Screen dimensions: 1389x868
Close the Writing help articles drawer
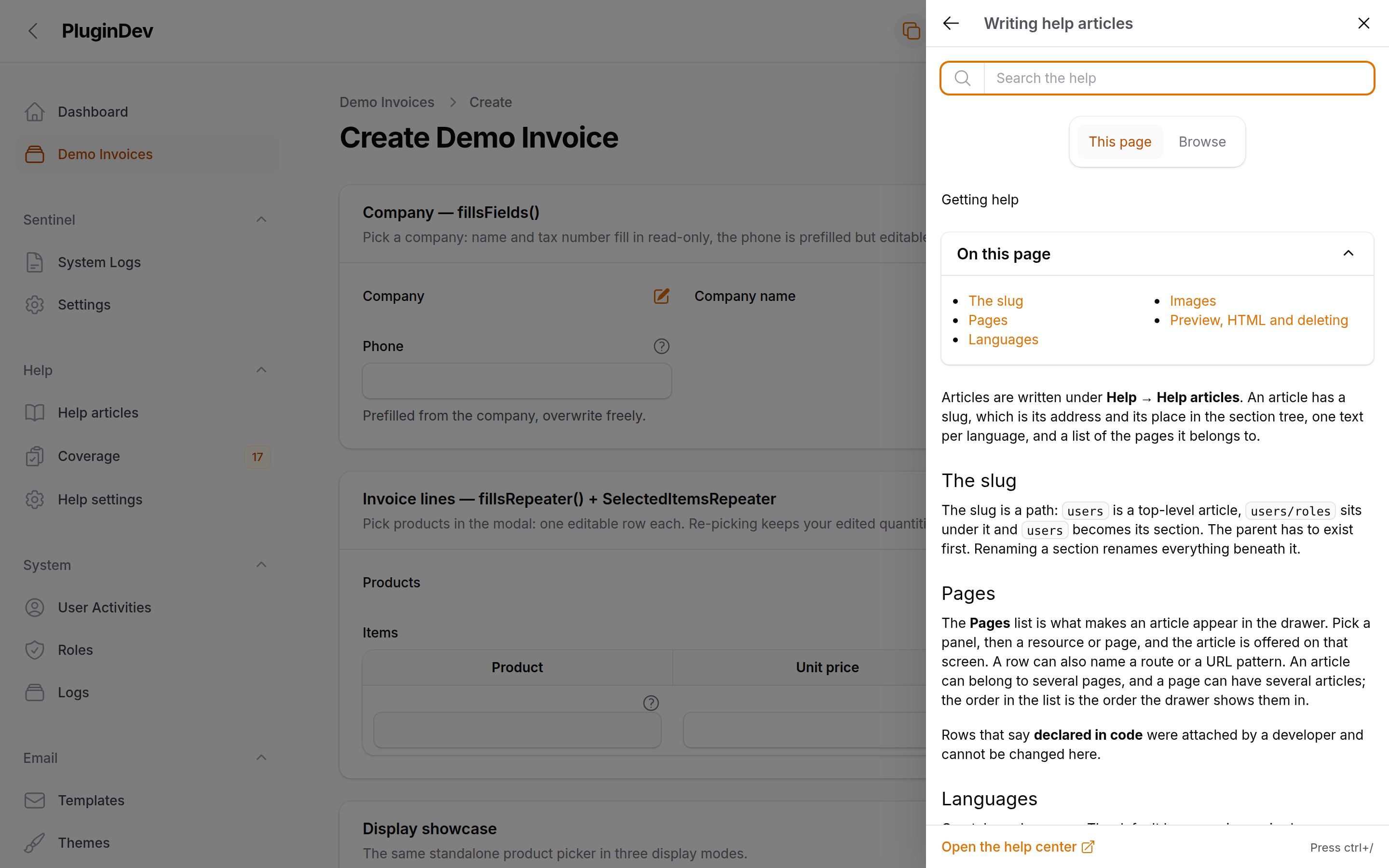click(1364, 24)
